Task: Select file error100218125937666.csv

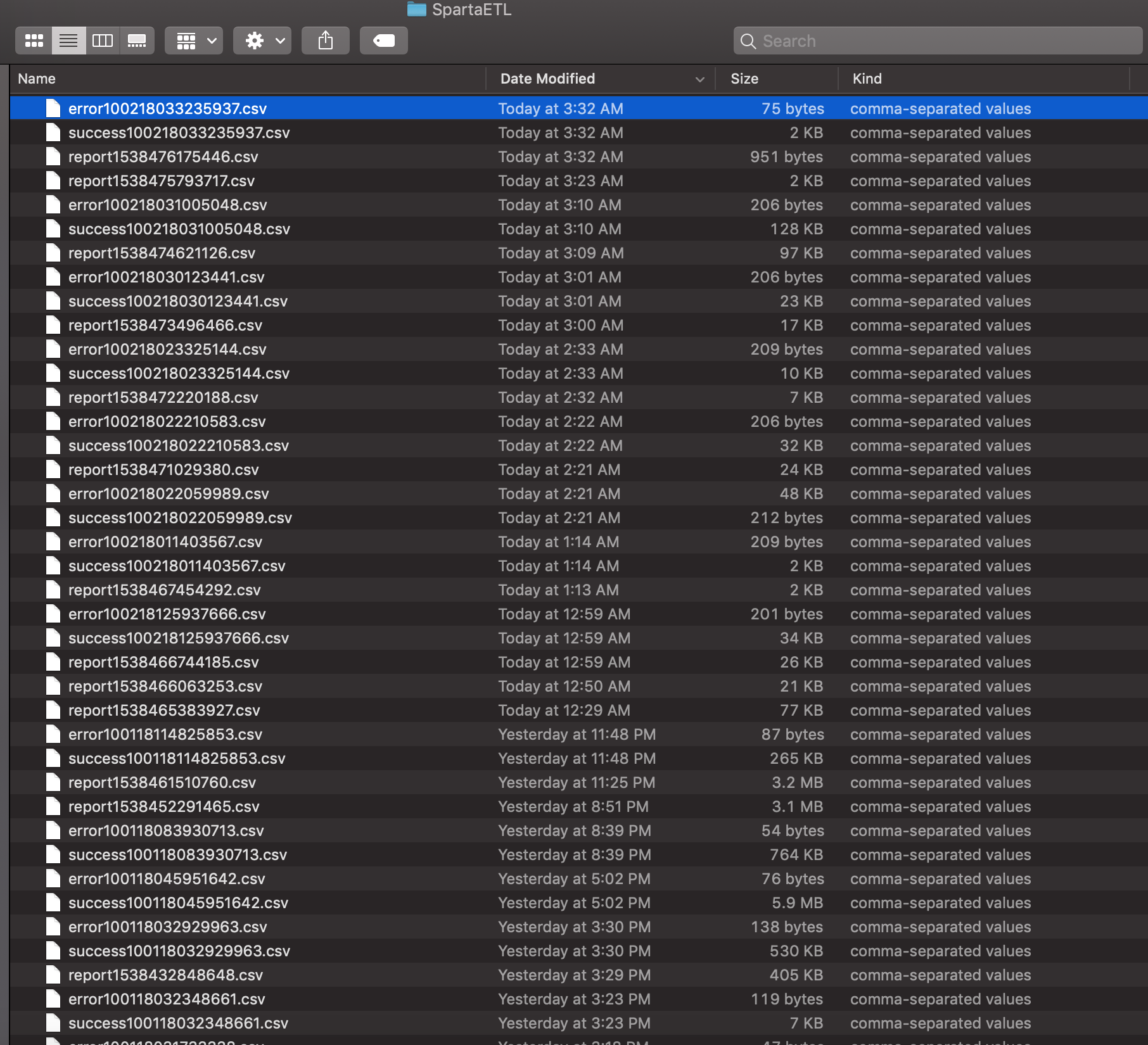Action: pos(579,614)
